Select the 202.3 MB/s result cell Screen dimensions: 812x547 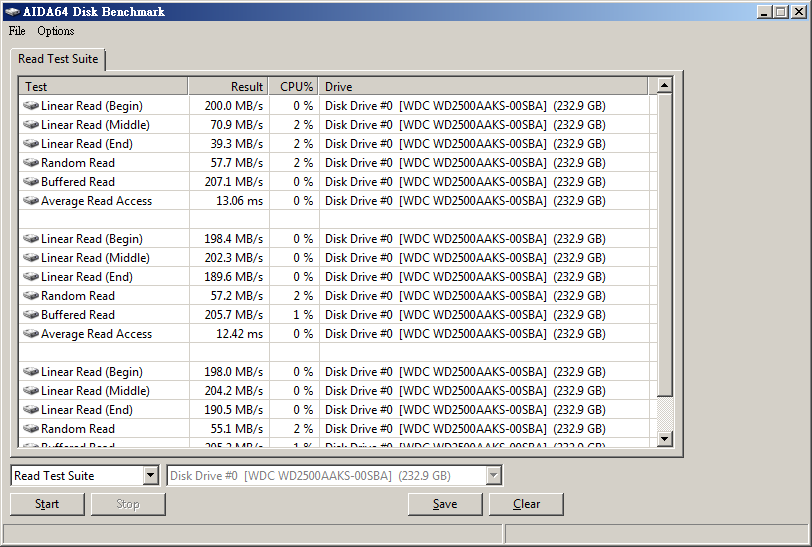tap(228, 257)
